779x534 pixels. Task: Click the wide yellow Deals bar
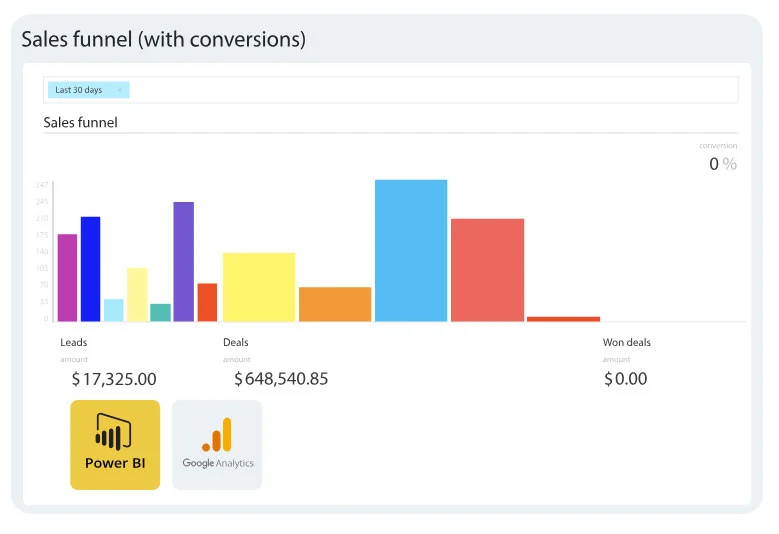coord(259,287)
